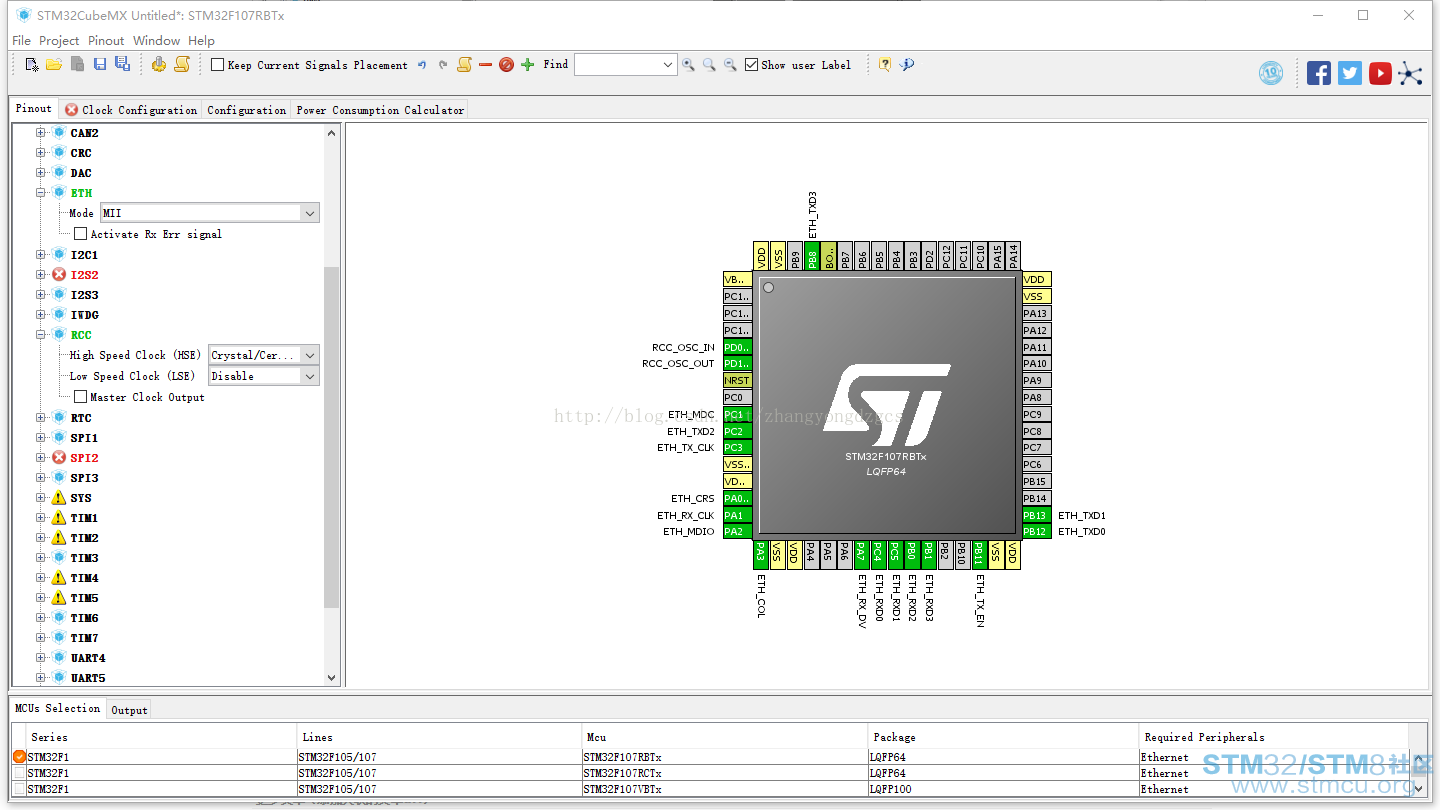
Task: Click into the Find input field
Action: point(617,65)
